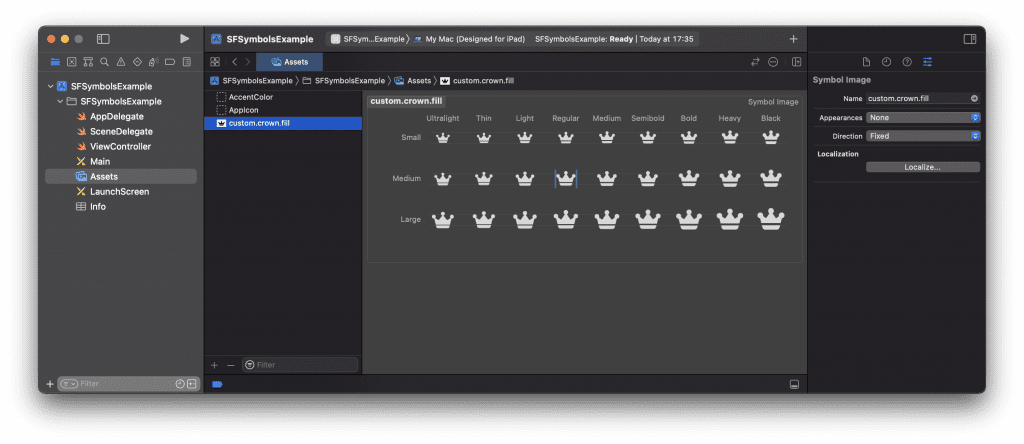The width and height of the screenshot is (1024, 444).
Task: Toggle the right inspector panel icon
Action: 970,39
